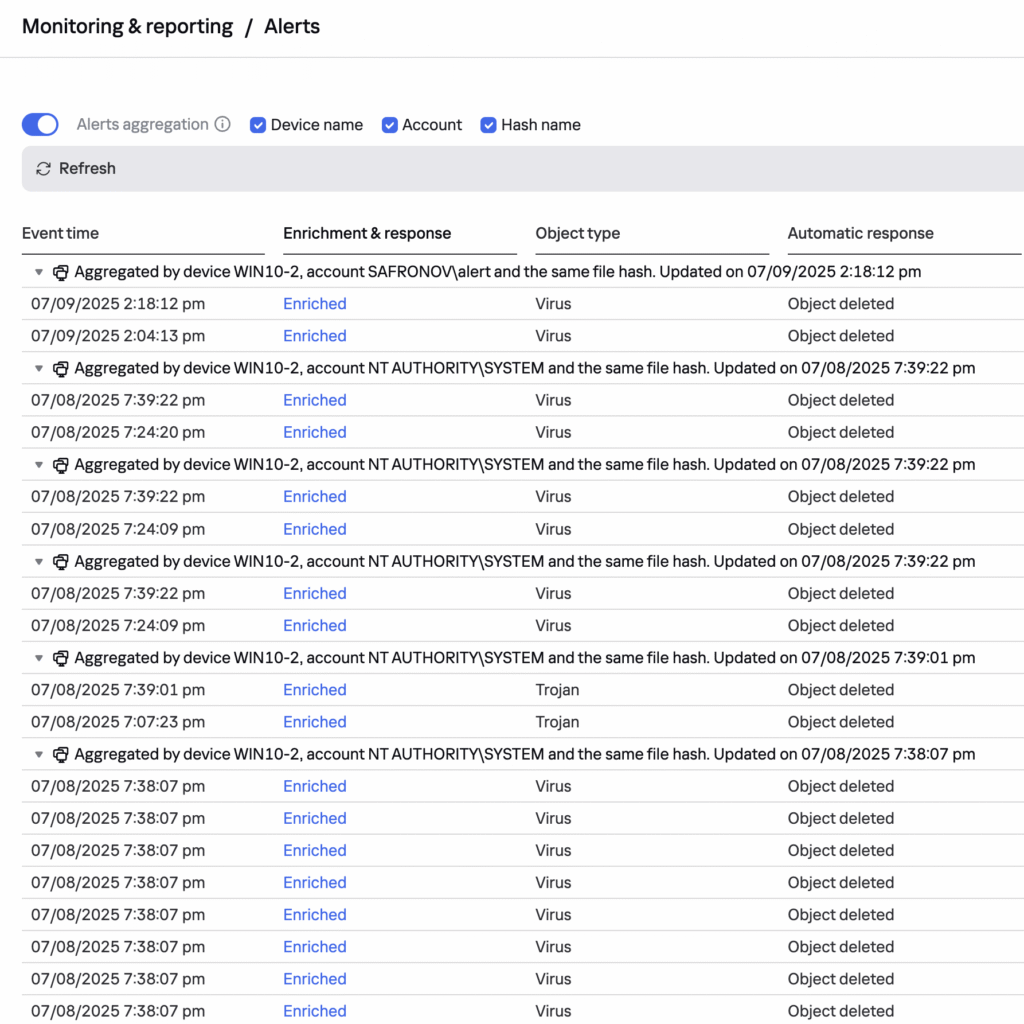Click the group icon above the 7:24:20 pm row
The image size is (1024, 1024).
pos(61,368)
